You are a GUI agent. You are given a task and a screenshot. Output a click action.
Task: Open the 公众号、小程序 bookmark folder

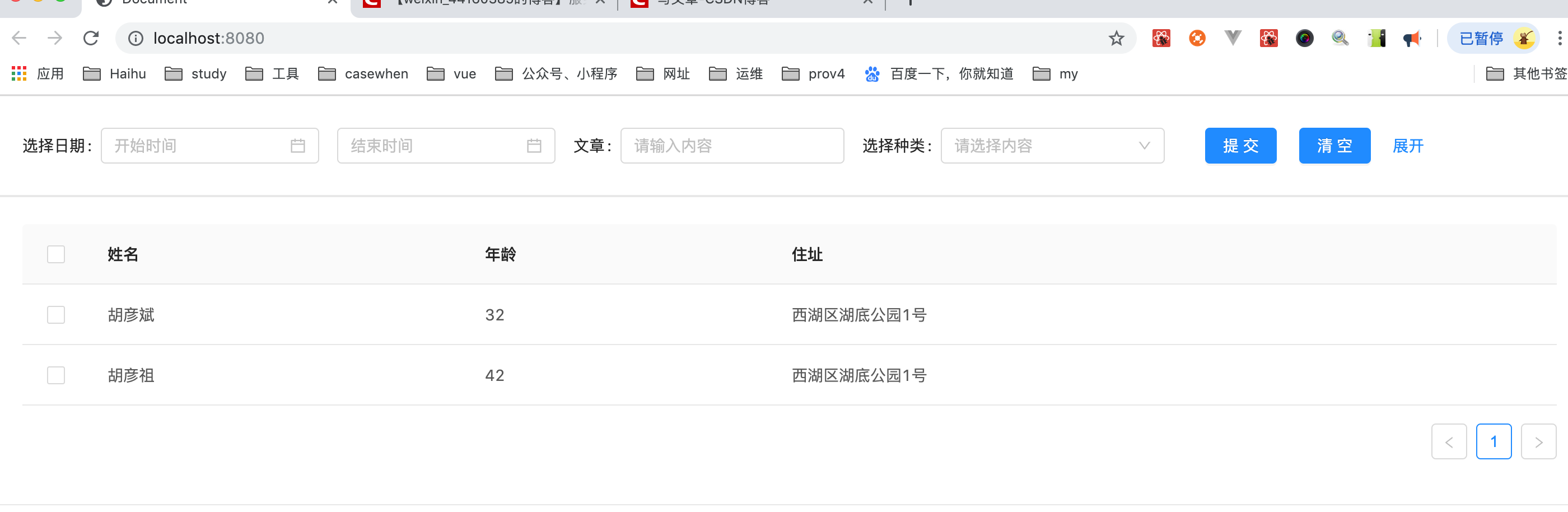tap(556, 74)
